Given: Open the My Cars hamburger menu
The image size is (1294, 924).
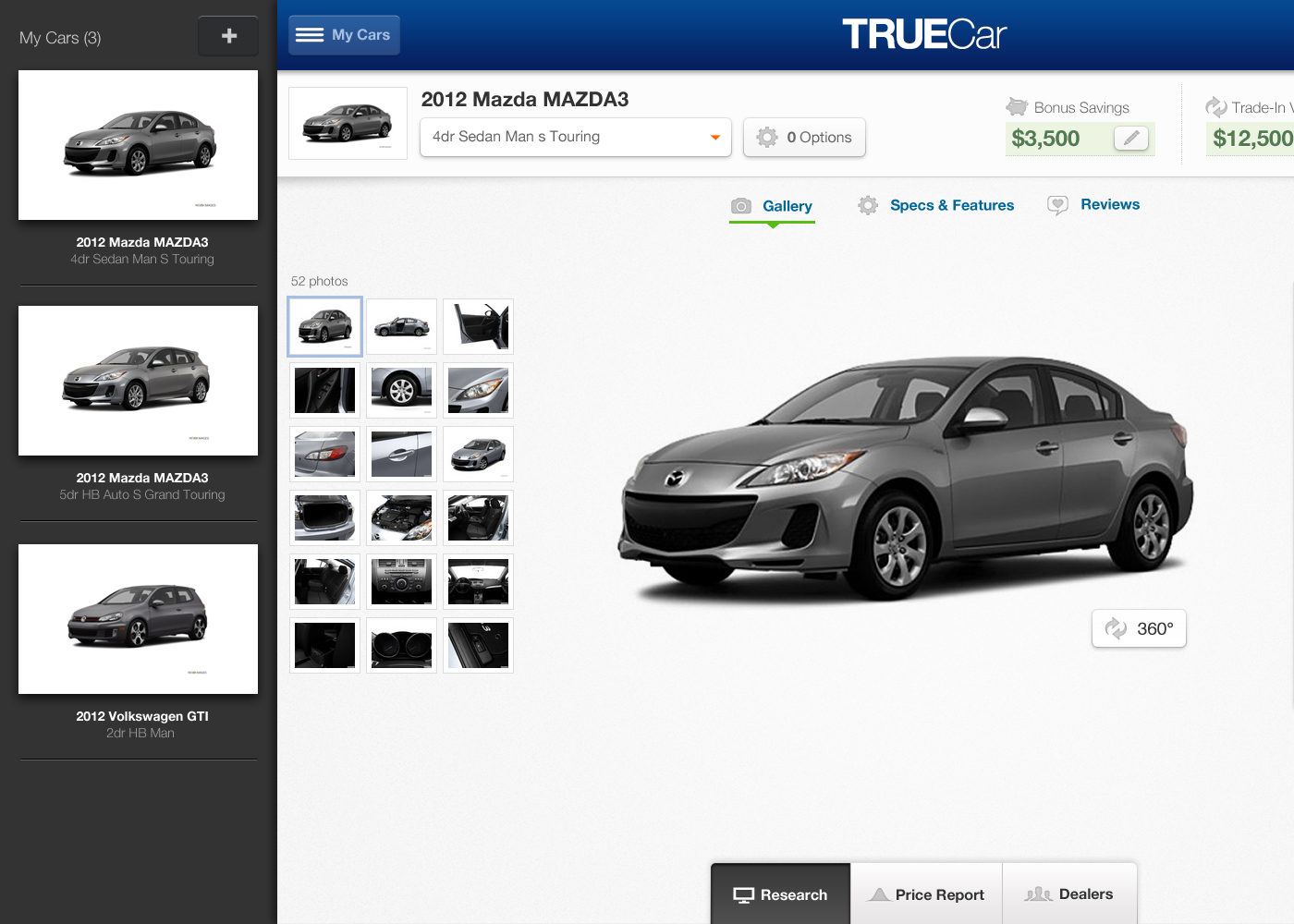Looking at the screenshot, I should click(309, 34).
